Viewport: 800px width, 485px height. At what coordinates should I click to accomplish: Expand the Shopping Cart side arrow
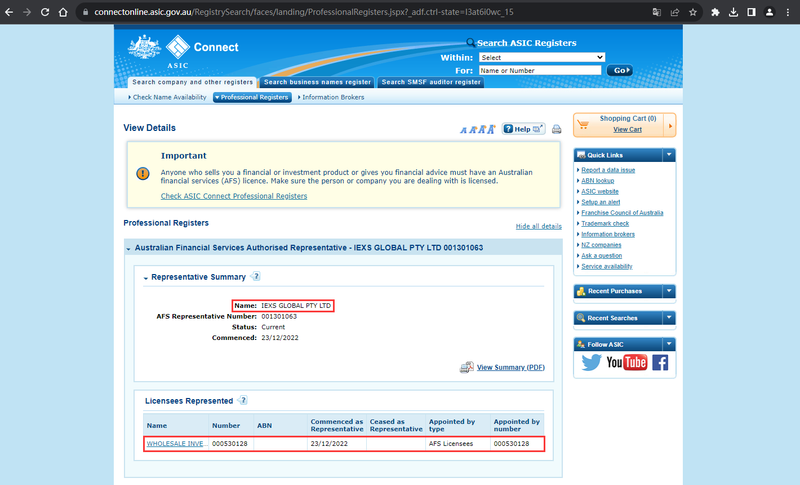pos(670,125)
